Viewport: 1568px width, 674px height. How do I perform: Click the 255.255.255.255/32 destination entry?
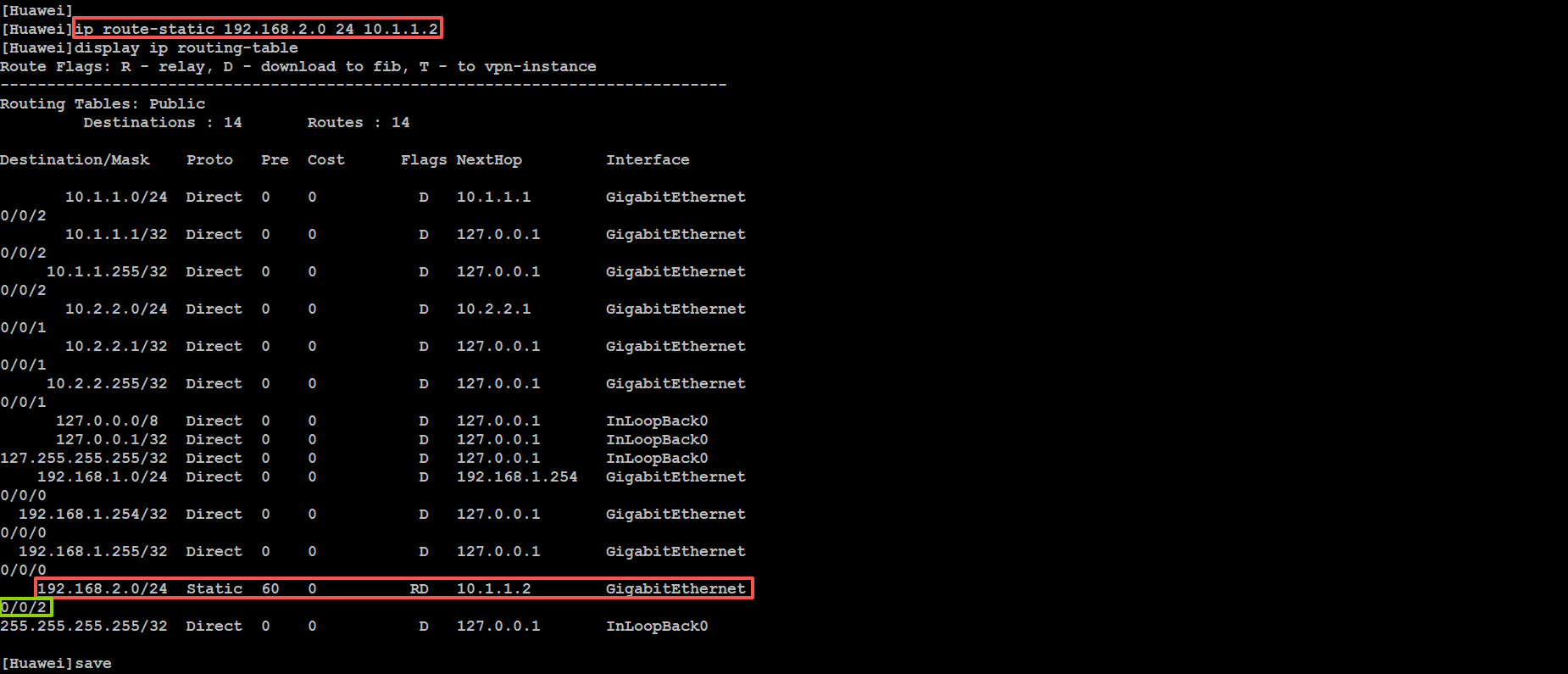84,627
